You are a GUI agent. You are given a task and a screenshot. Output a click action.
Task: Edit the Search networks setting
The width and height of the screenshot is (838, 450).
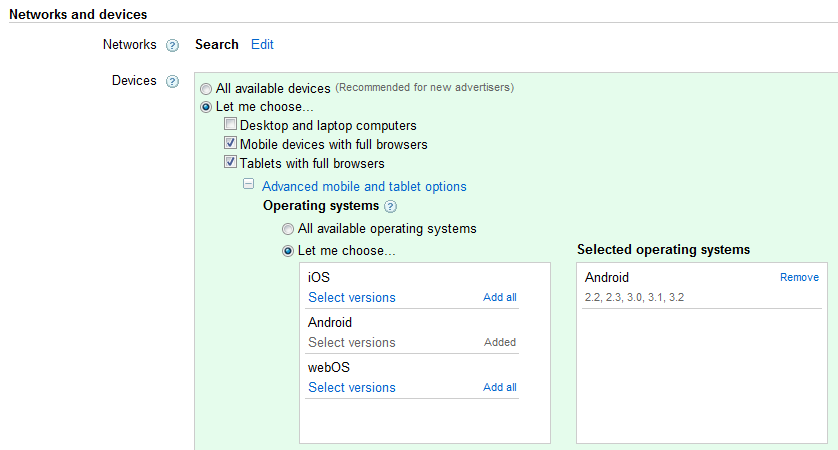tap(262, 44)
